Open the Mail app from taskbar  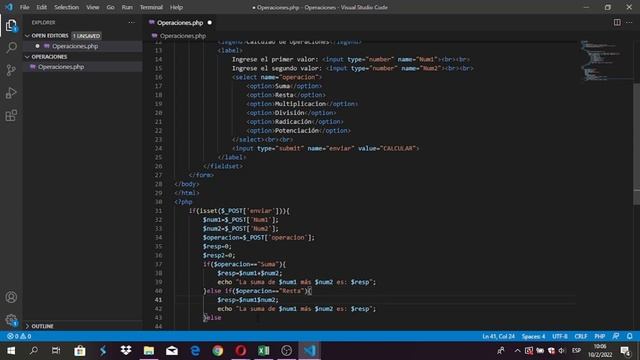pos(172,351)
